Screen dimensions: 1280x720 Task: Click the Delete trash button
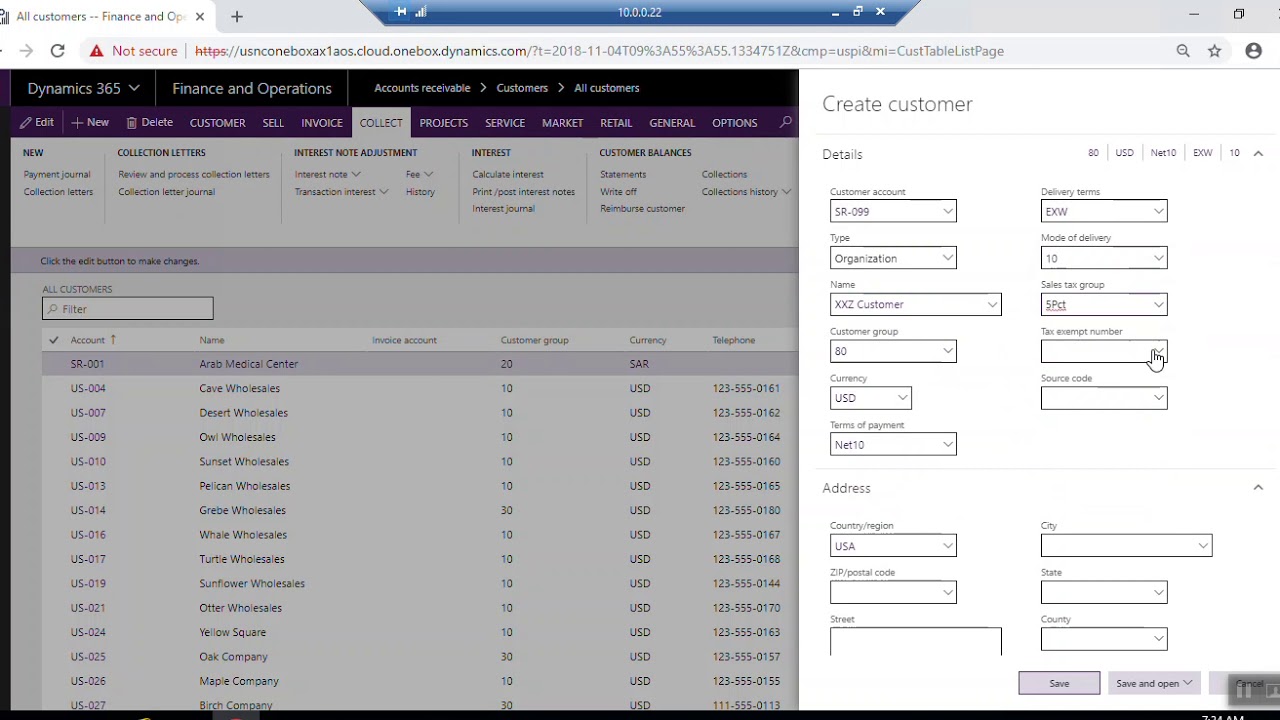(149, 122)
